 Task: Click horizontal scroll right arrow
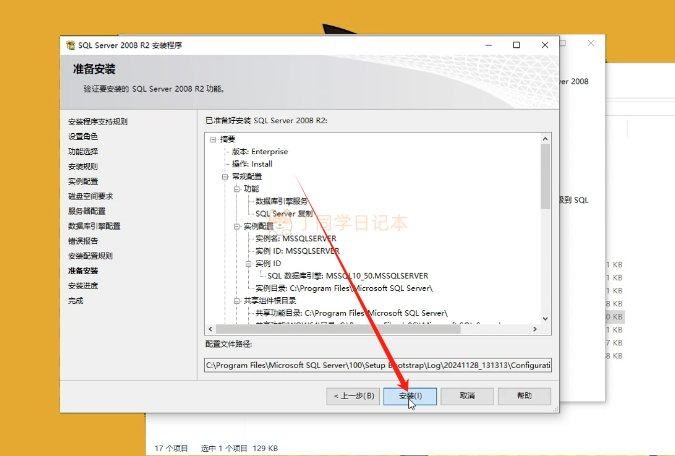[535, 329]
